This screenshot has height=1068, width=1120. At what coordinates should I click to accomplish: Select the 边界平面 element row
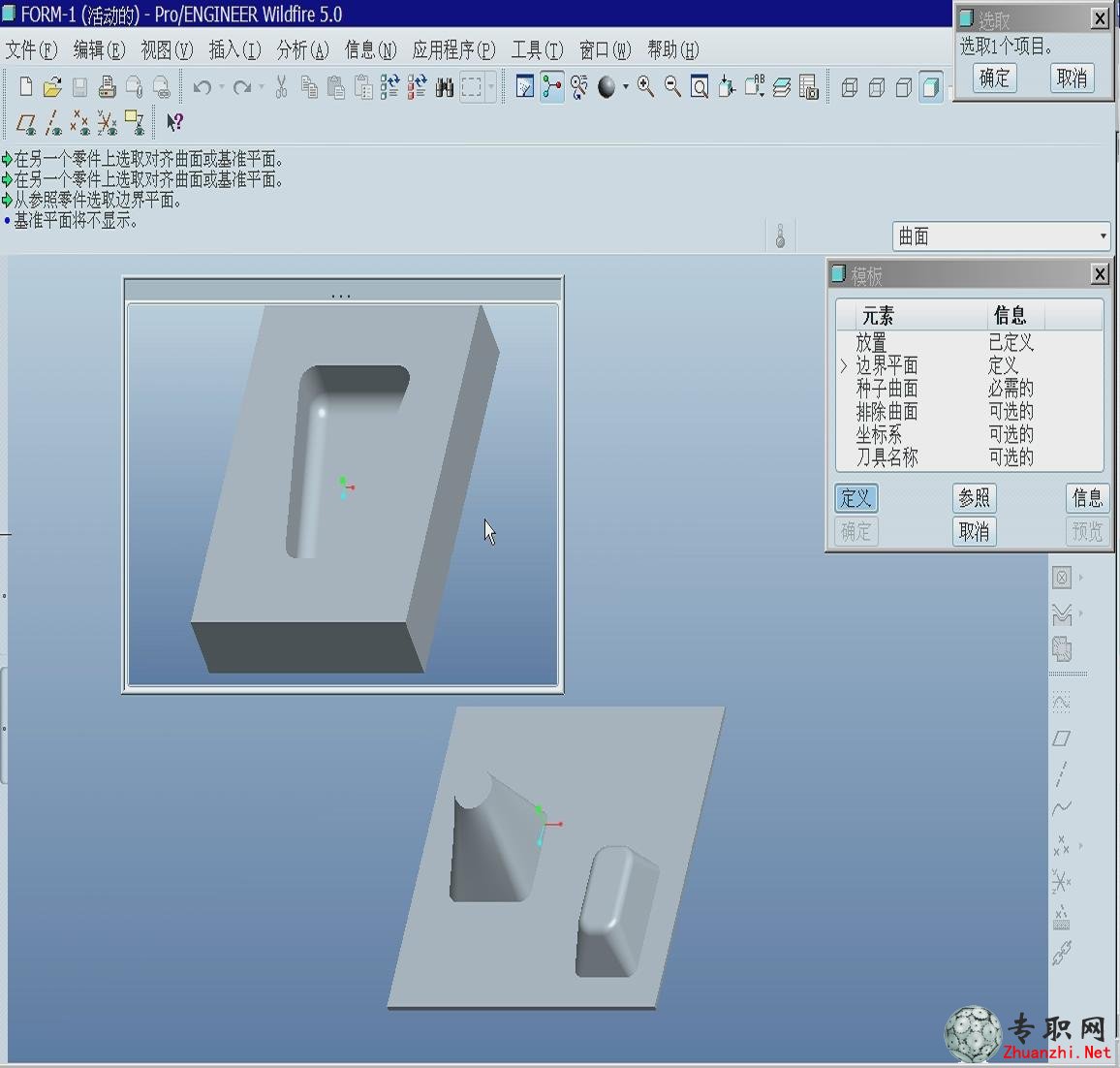click(x=969, y=365)
